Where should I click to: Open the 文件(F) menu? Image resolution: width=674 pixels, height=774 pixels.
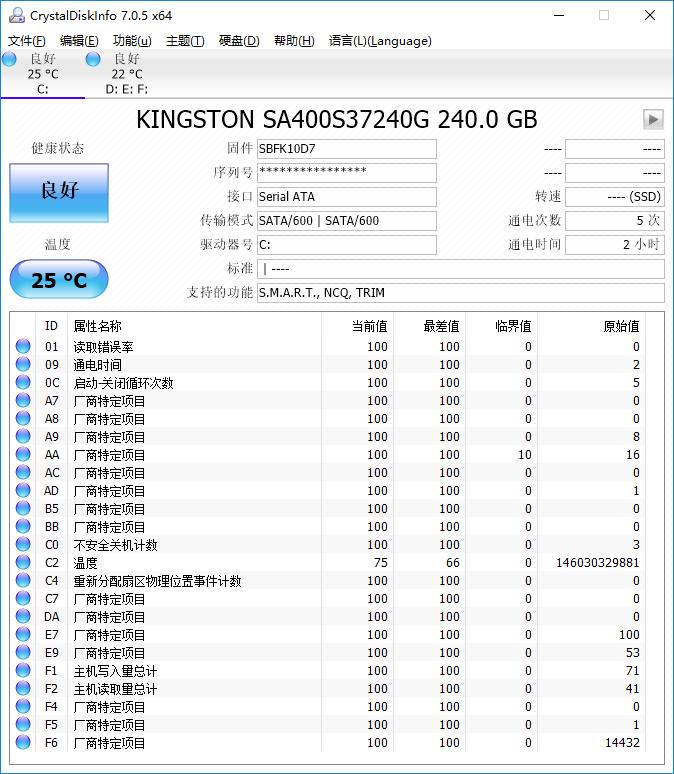tap(27, 41)
